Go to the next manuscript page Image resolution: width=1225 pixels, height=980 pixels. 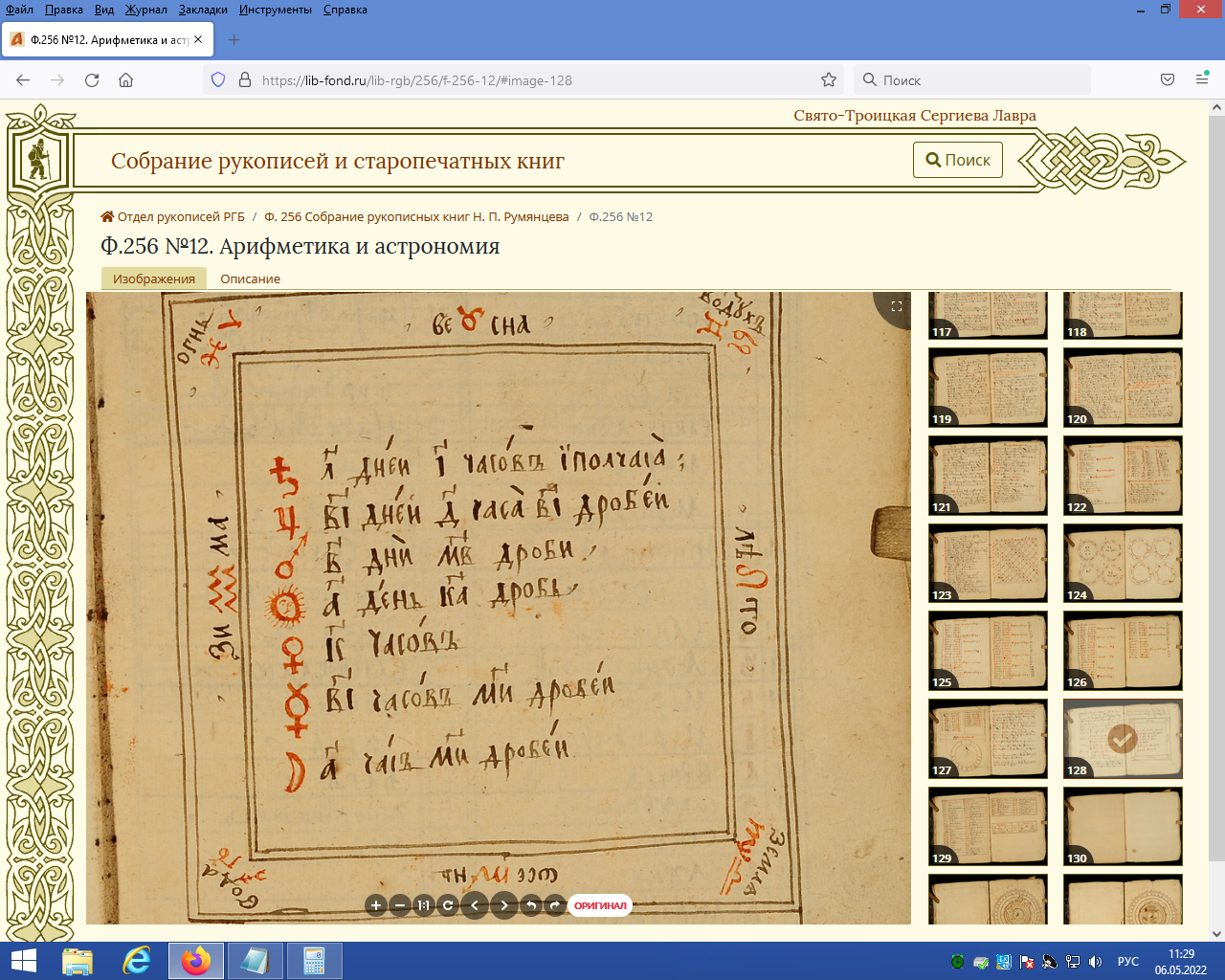coord(504,905)
